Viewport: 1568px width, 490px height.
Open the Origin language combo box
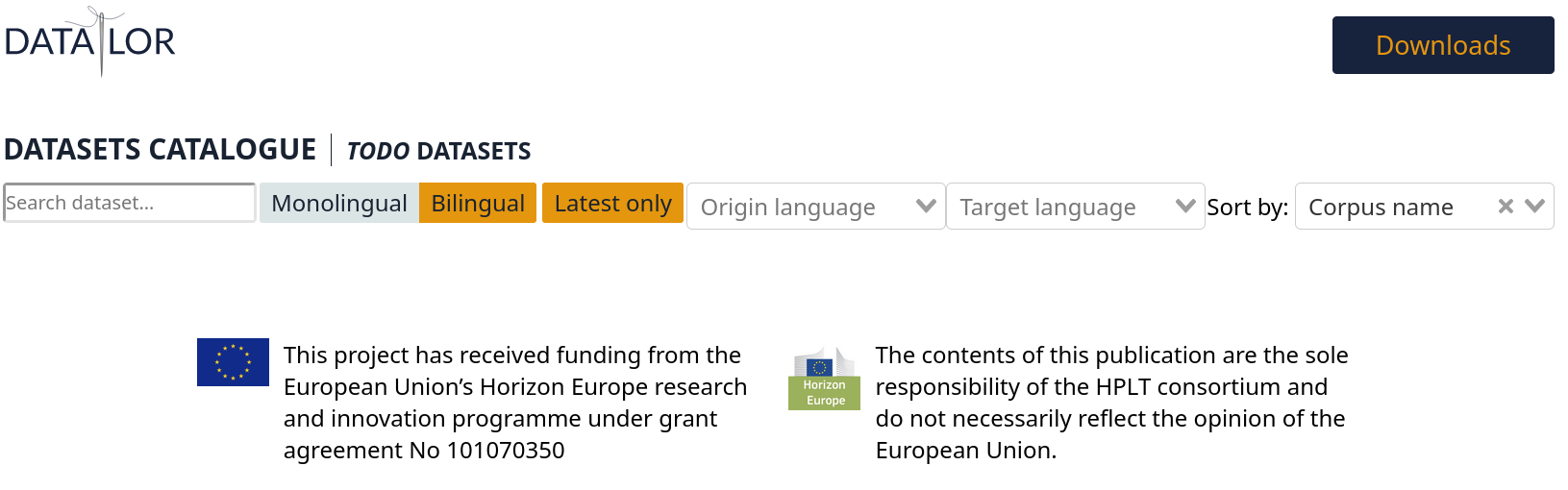pyautogui.click(x=798, y=208)
